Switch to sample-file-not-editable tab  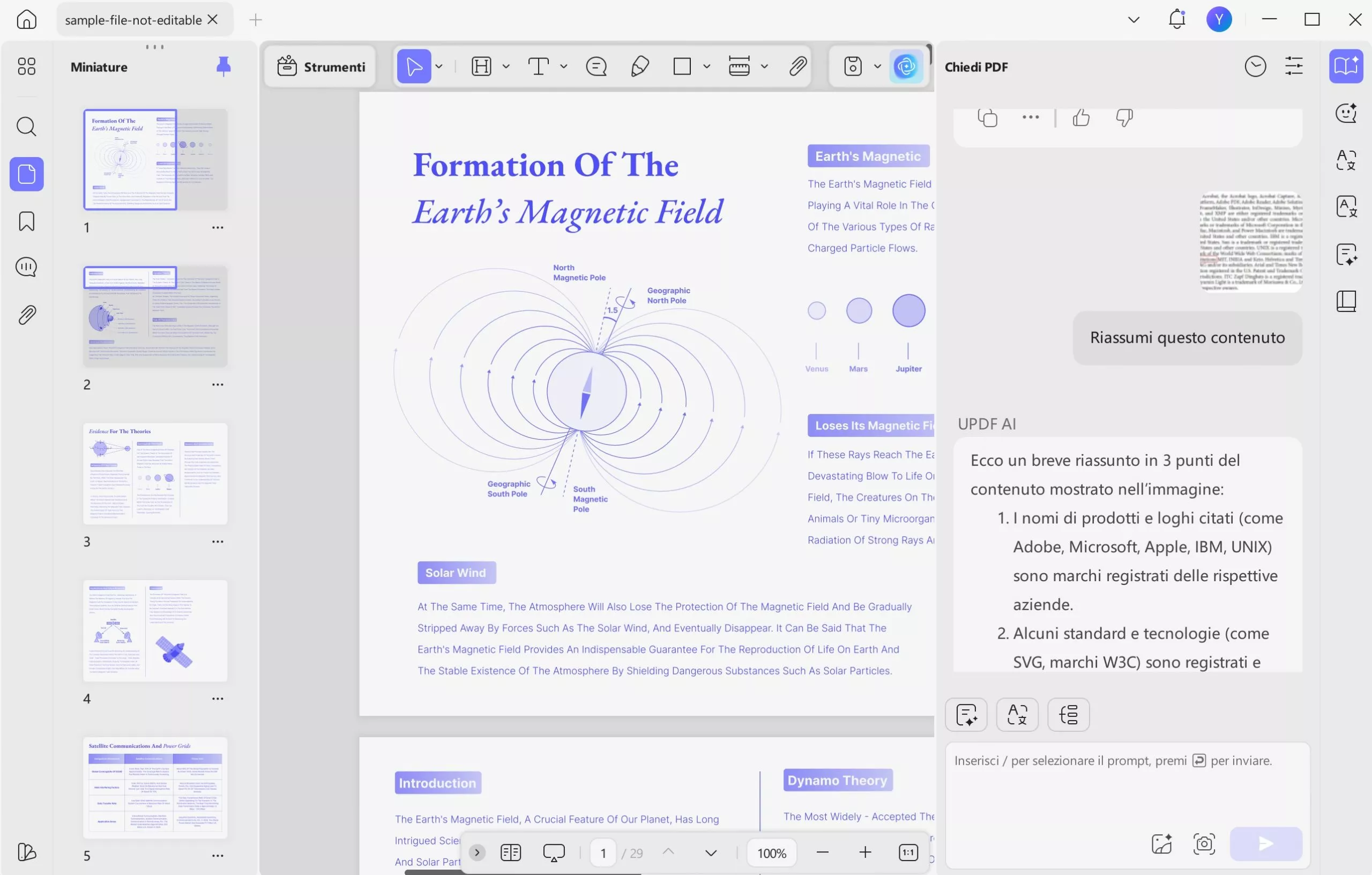coord(133,20)
